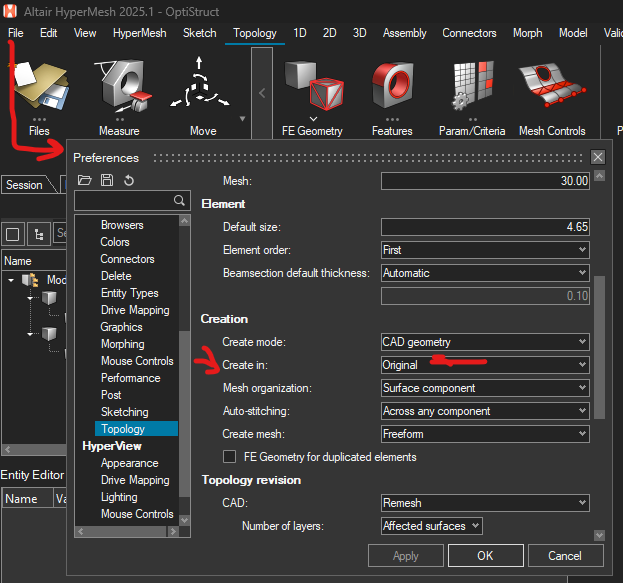Open the Beamsection default thickness dropdown
The height and width of the screenshot is (583, 623).
pyautogui.click(x=485, y=273)
